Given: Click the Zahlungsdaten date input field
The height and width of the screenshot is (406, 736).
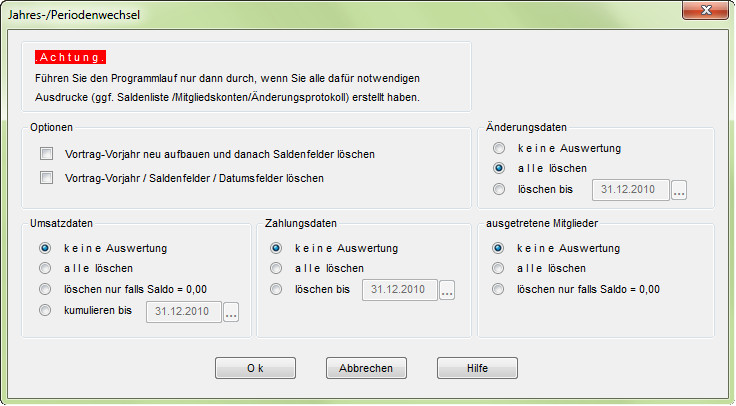Looking at the screenshot, I should tap(398, 291).
